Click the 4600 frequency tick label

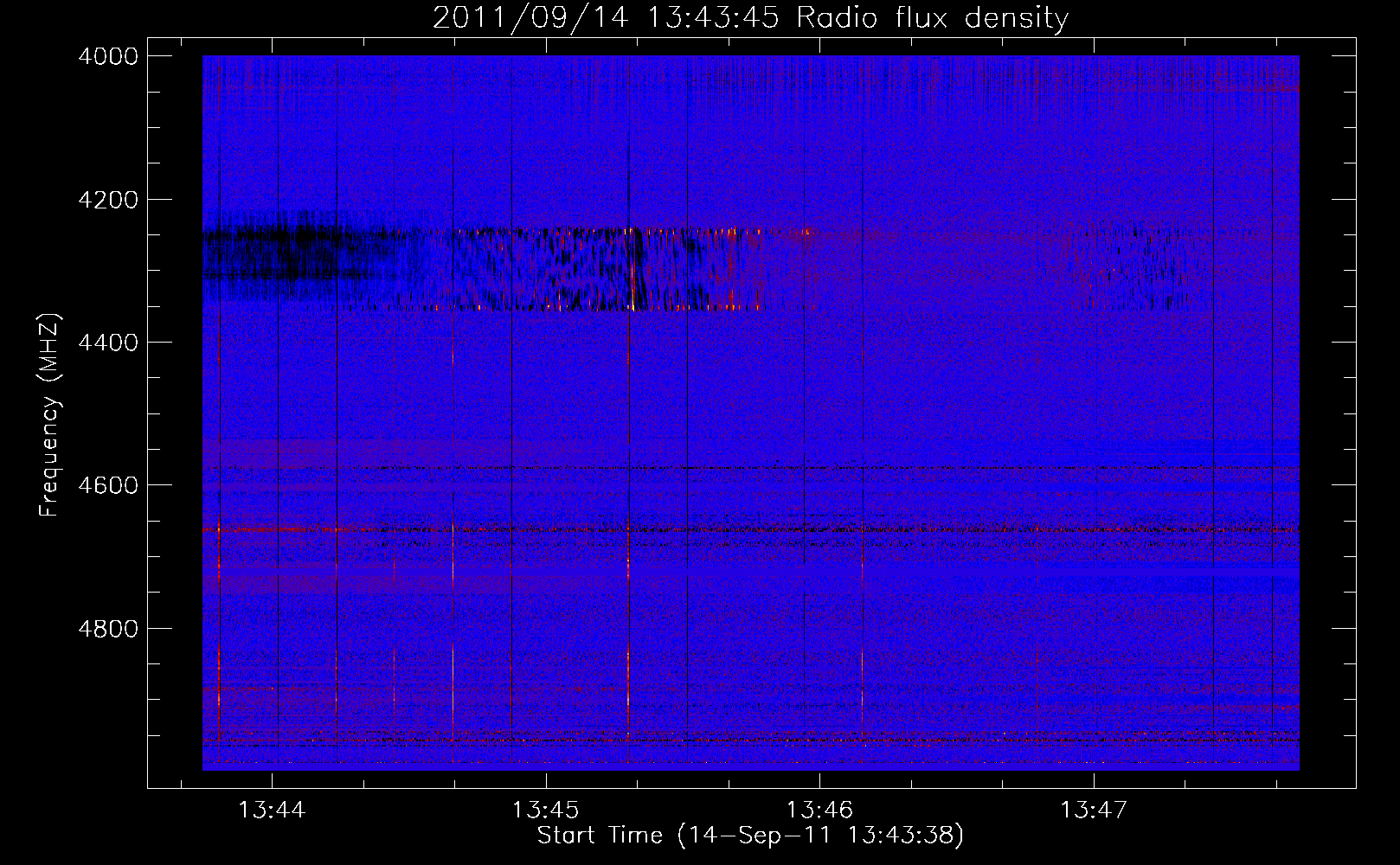tap(108, 485)
